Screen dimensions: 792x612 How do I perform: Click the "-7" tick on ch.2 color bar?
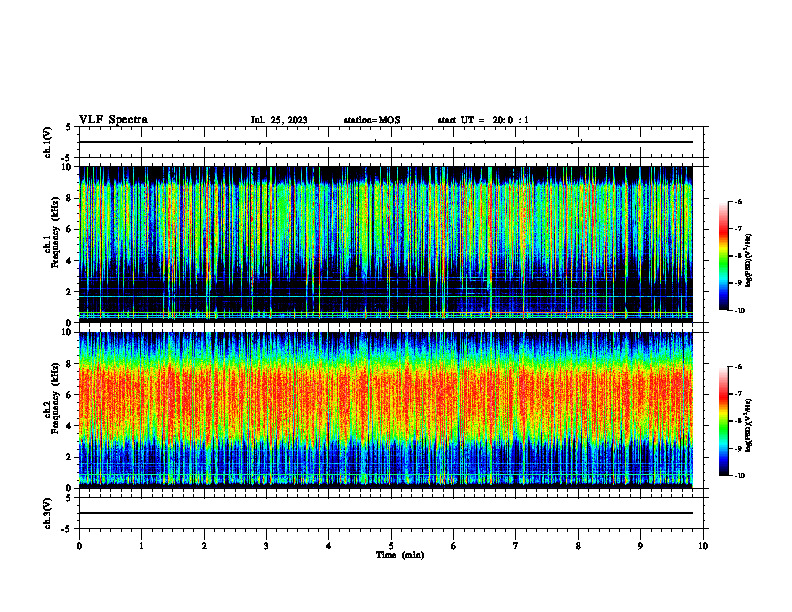(738, 394)
